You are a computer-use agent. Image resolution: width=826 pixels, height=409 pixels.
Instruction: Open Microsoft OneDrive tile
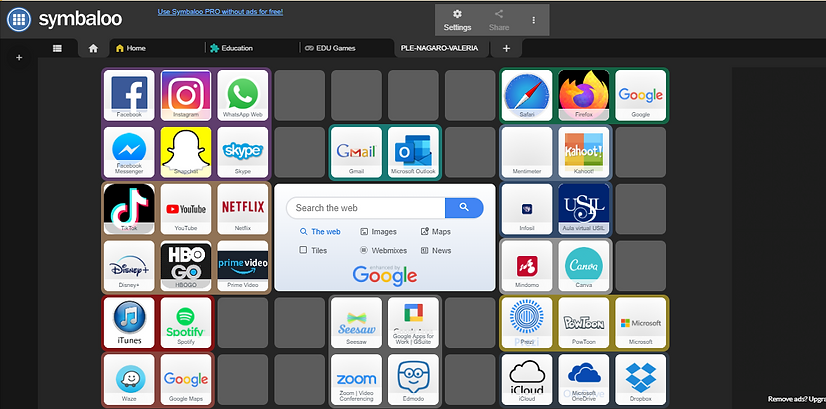coord(584,379)
